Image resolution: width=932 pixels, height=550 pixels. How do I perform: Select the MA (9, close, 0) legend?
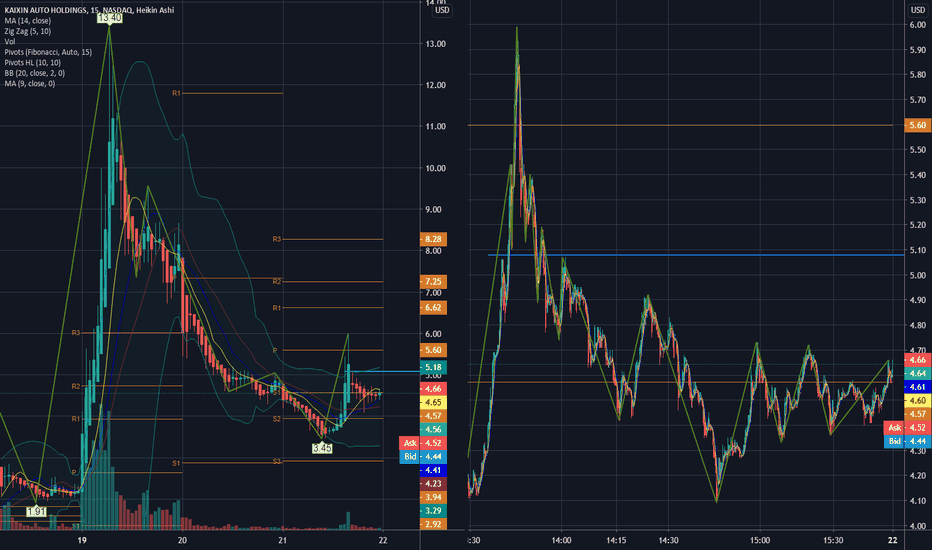30,84
